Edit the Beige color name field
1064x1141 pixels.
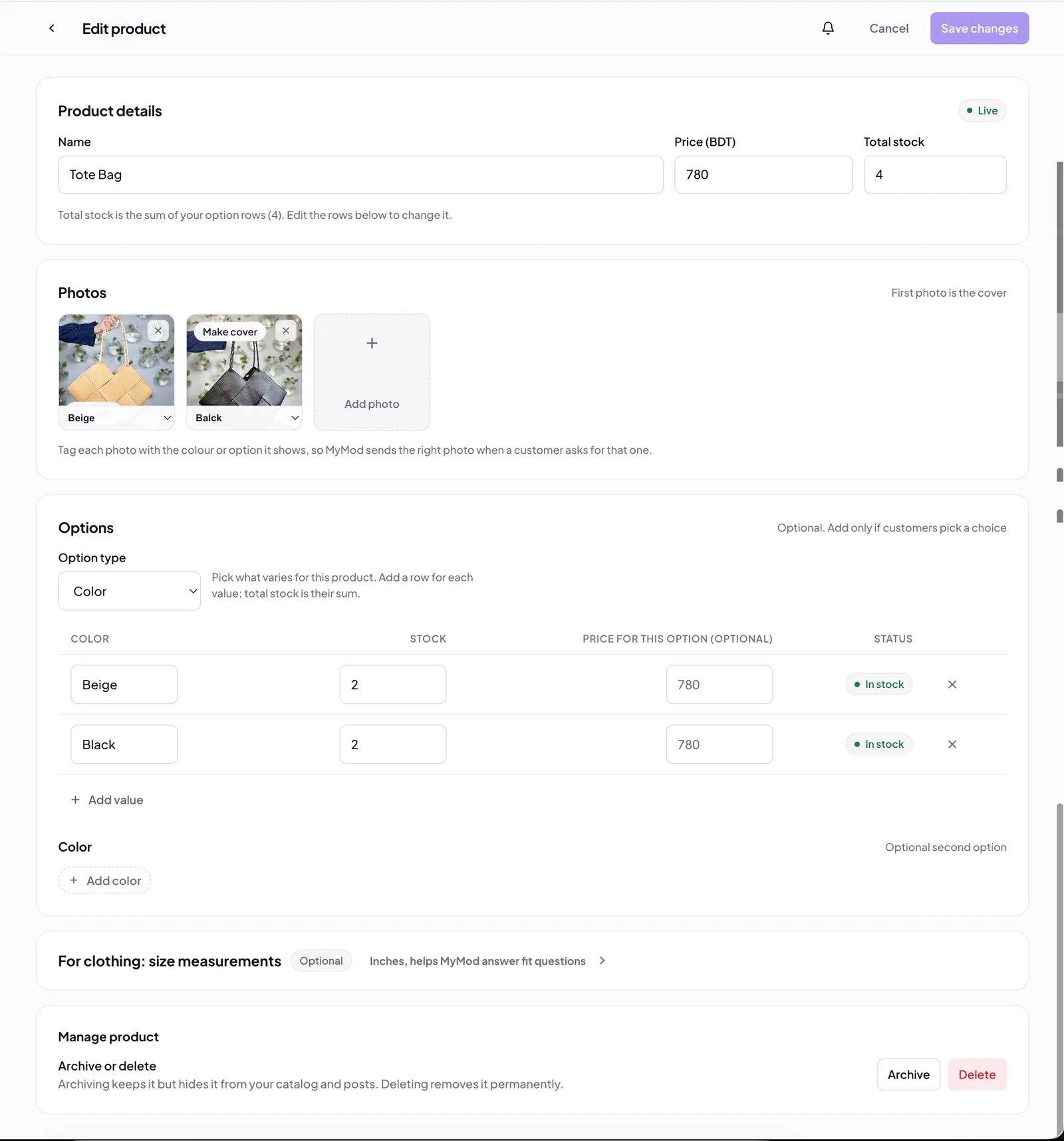(124, 685)
